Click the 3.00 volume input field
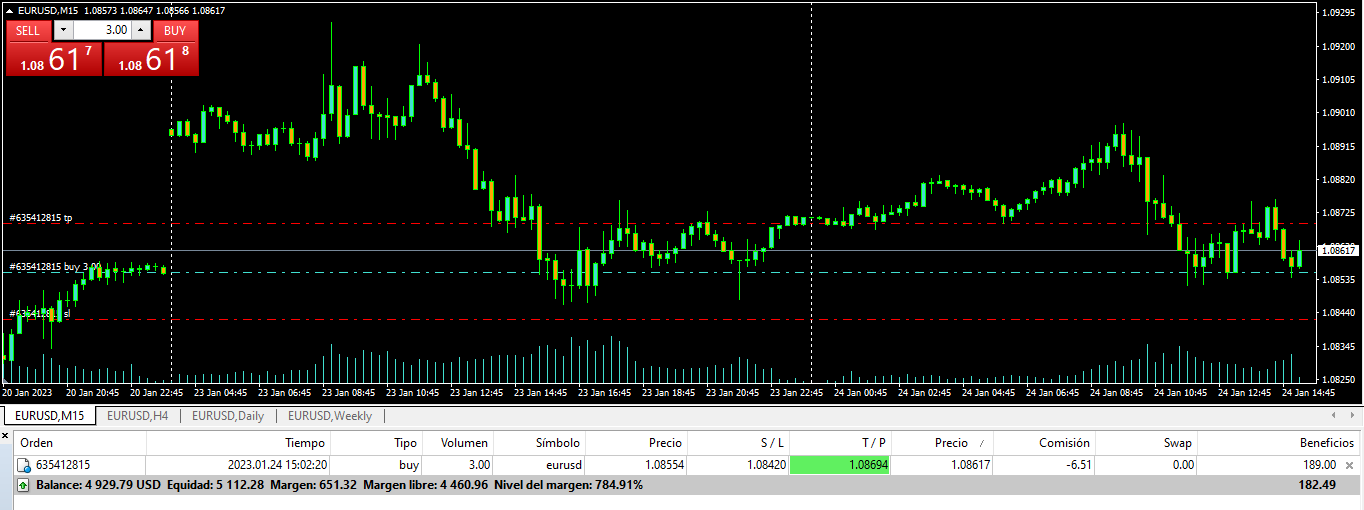The height and width of the screenshot is (510, 1364). coord(102,30)
